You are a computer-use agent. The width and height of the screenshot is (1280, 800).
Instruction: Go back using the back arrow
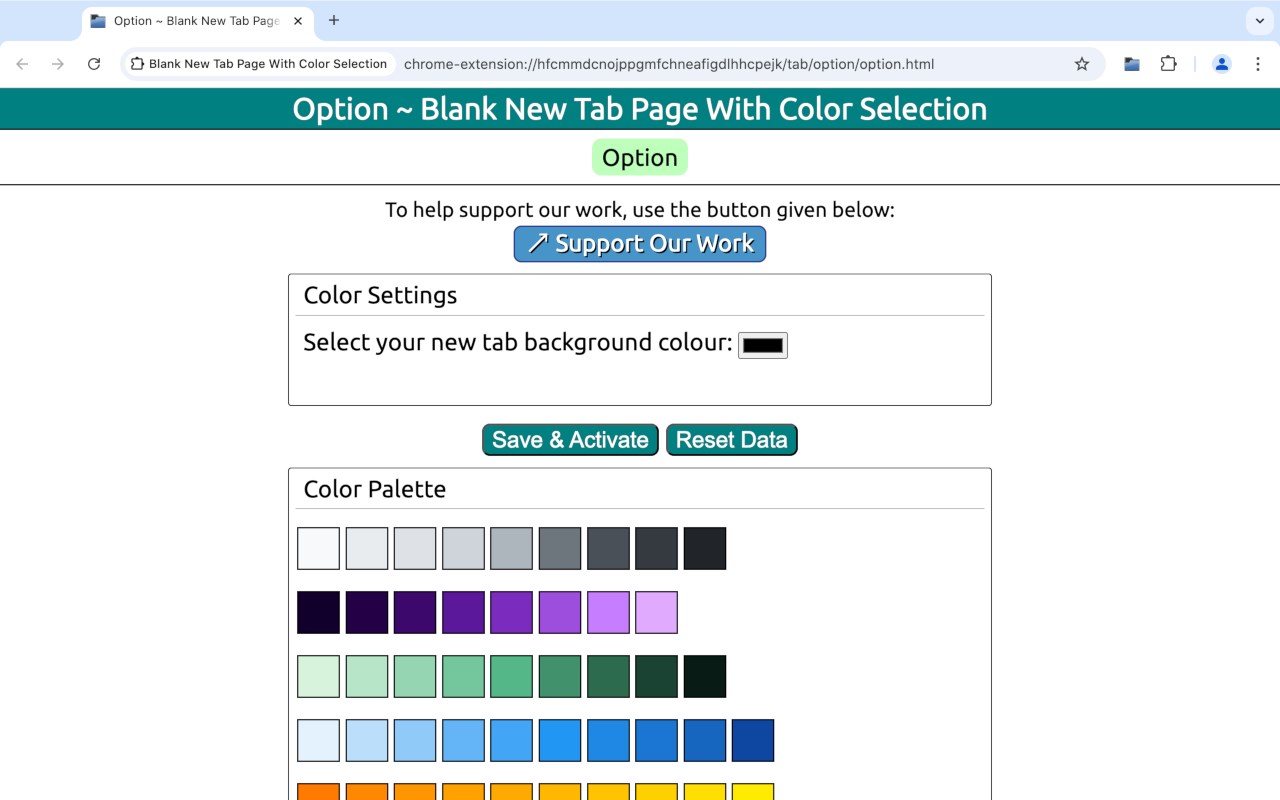pyautogui.click(x=22, y=64)
